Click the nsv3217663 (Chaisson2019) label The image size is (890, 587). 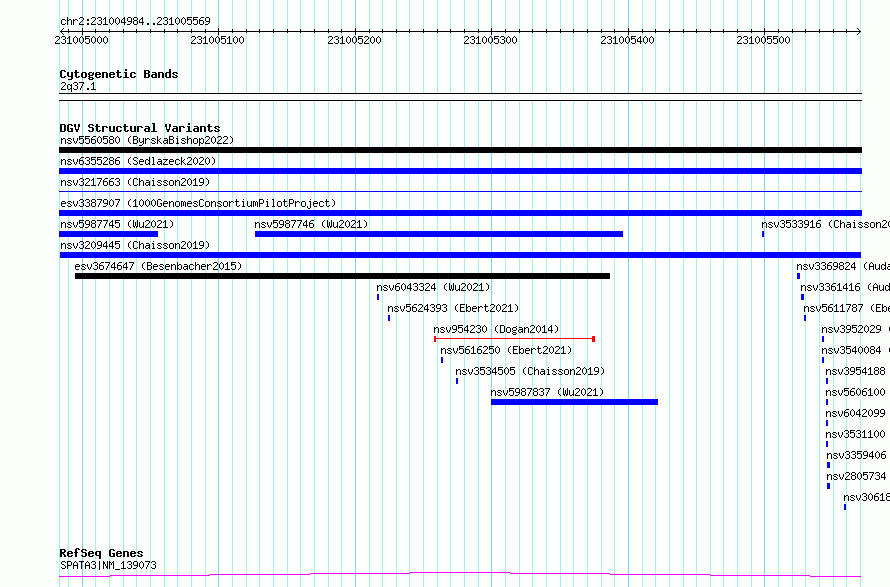[x=135, y=182]
